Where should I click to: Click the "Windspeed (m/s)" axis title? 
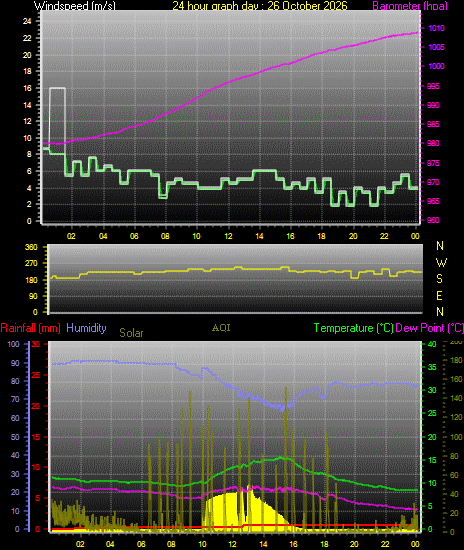coord(74,5)
